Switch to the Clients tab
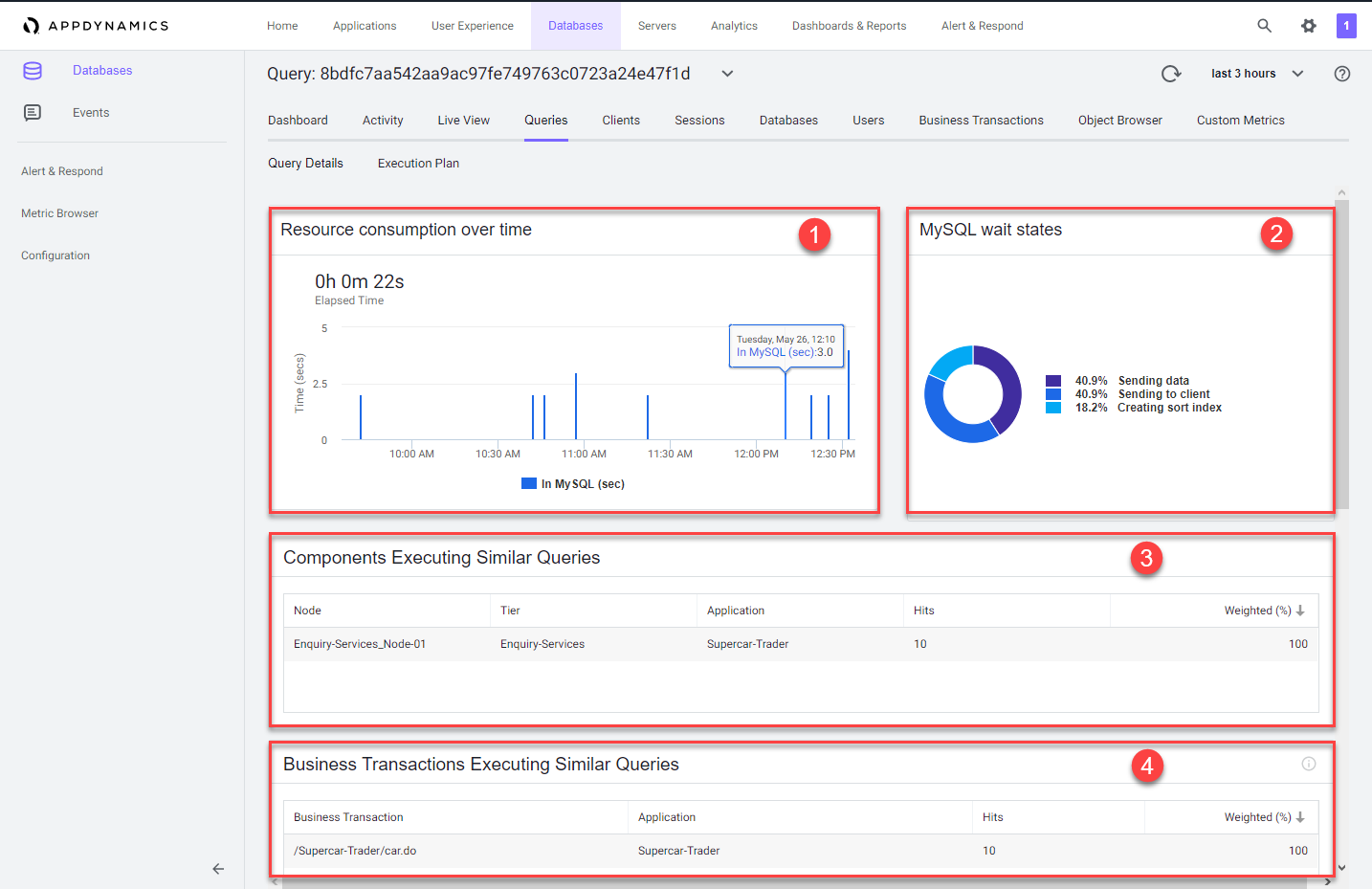Viewport: 1372px width, 889px height. (621, 121)
